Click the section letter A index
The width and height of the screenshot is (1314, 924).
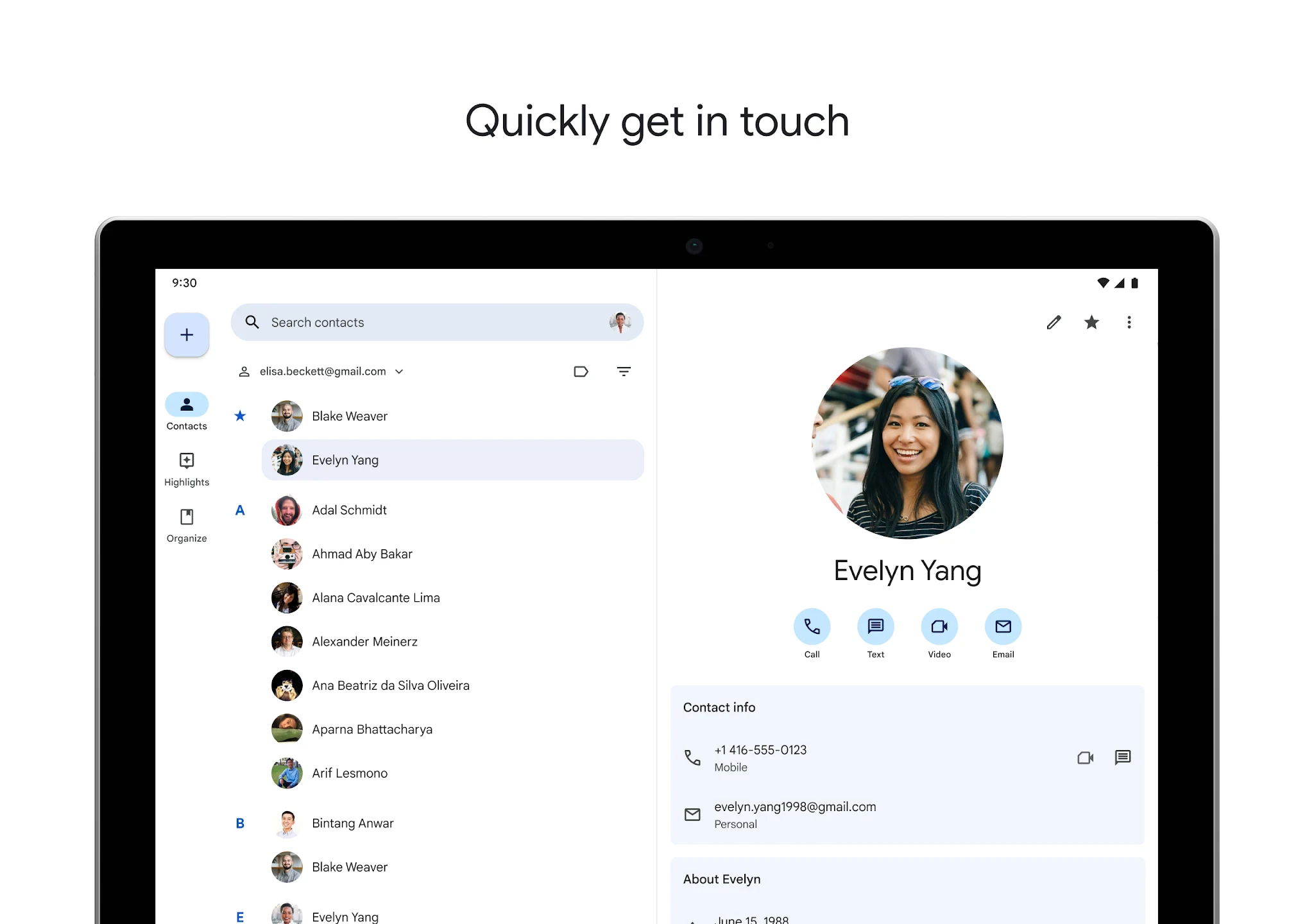coord(240,510)
